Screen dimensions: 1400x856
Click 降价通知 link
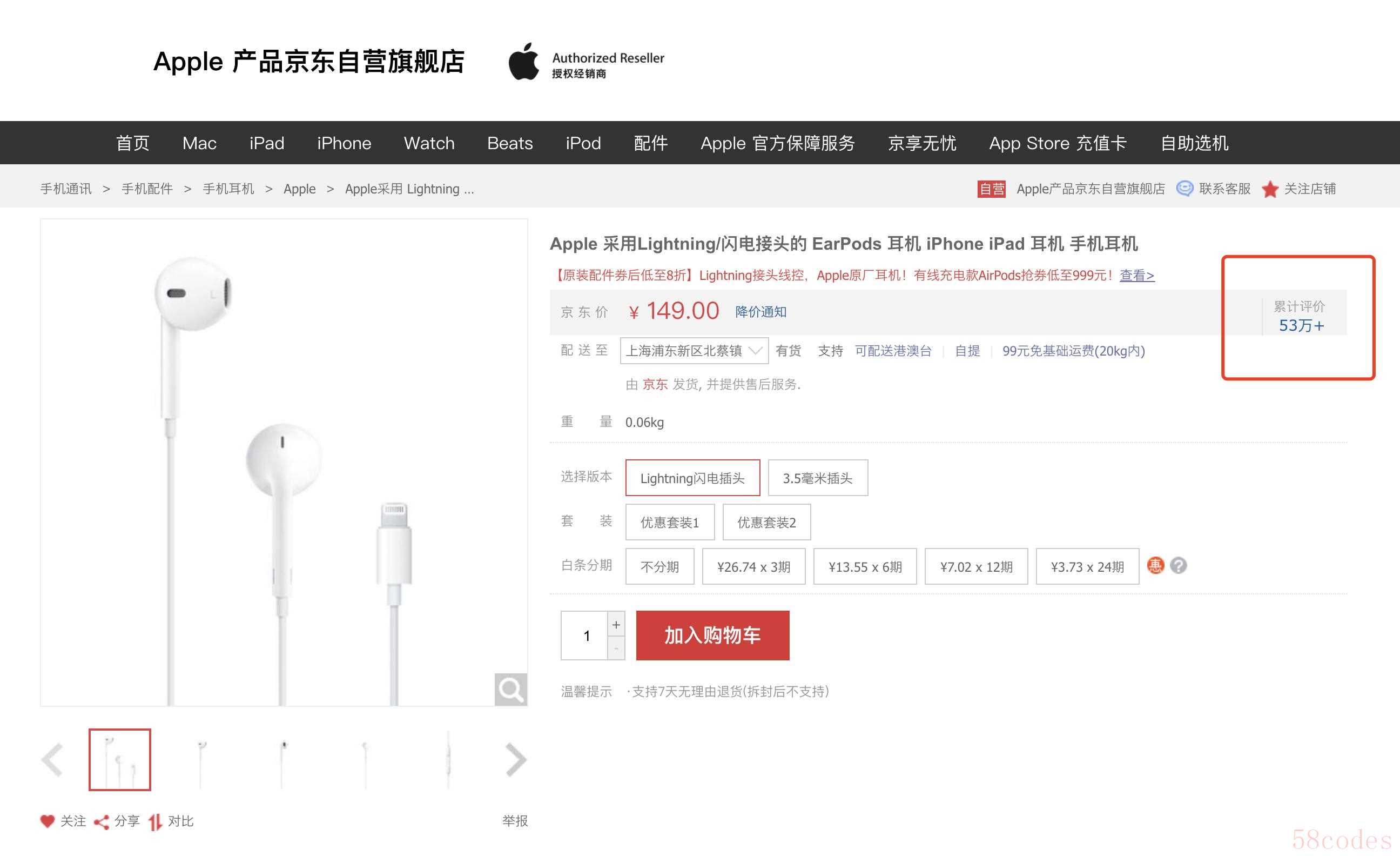761,312
